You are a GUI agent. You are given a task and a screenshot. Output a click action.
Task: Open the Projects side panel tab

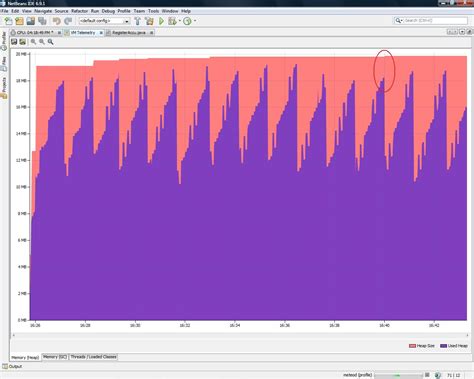(x=4, y=87)
